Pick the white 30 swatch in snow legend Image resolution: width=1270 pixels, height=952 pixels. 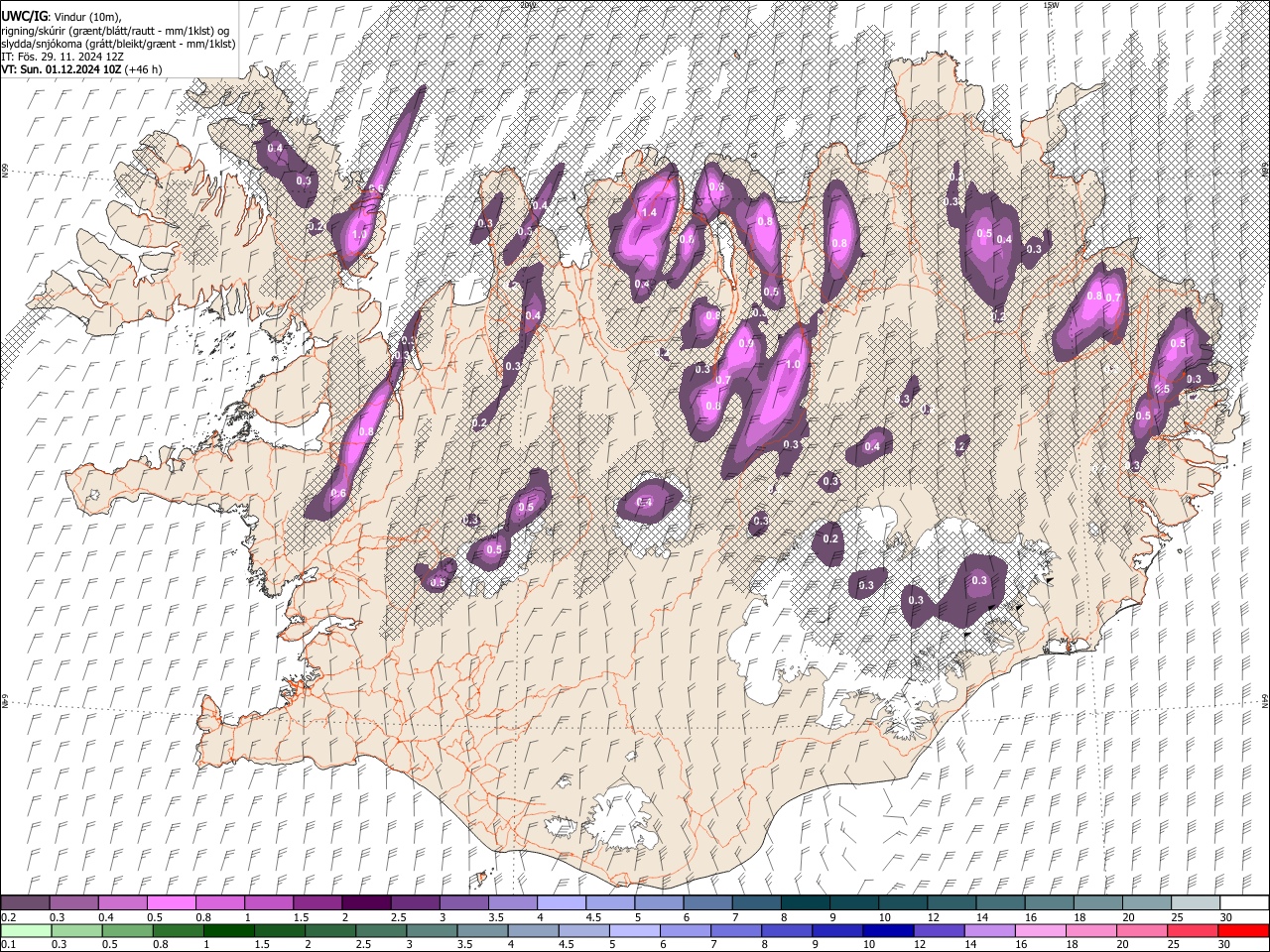point(1244,903)
